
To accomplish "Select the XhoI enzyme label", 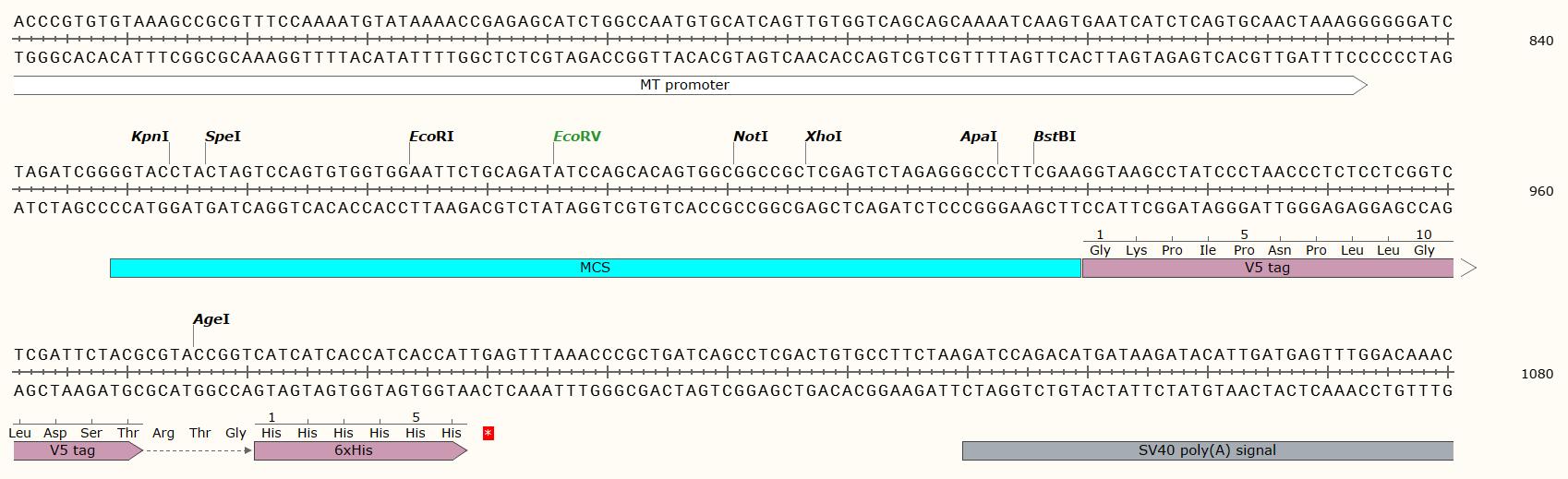I will pyautogui.click(x=824, y=137).
